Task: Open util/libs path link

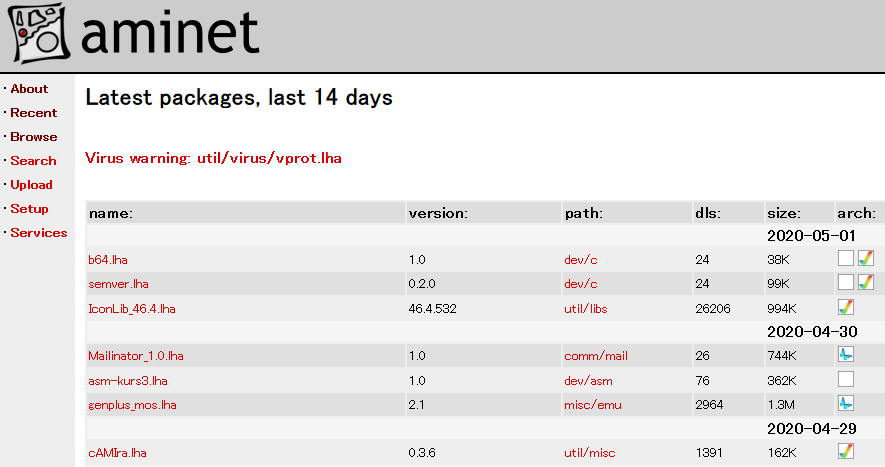Action: tap(586, 309)
